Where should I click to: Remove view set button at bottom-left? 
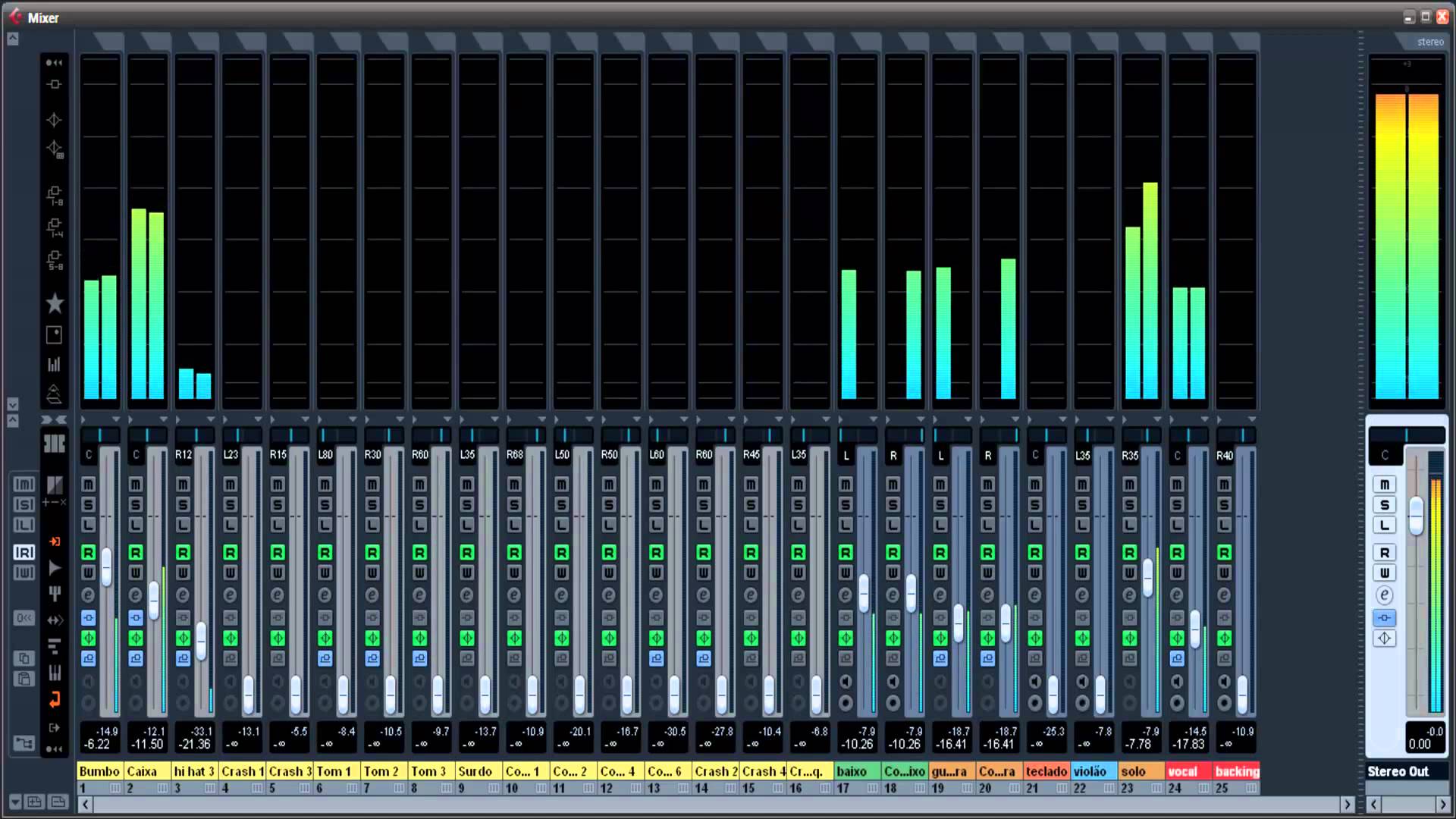coord(58,802)
